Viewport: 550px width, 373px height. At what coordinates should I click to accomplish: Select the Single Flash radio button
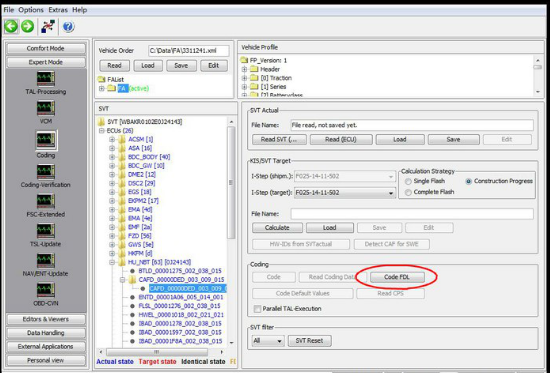[408, 181]
